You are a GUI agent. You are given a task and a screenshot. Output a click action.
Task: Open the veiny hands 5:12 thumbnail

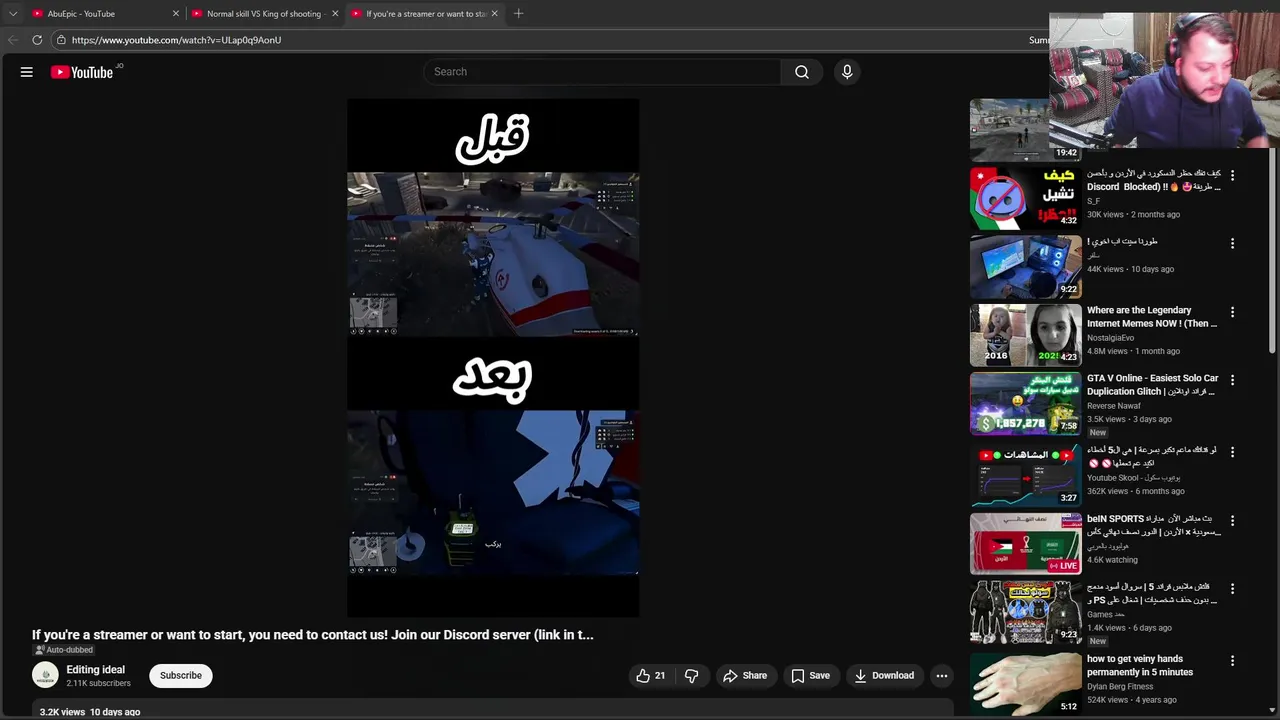pyautogui.click(x=1026, y=684)
